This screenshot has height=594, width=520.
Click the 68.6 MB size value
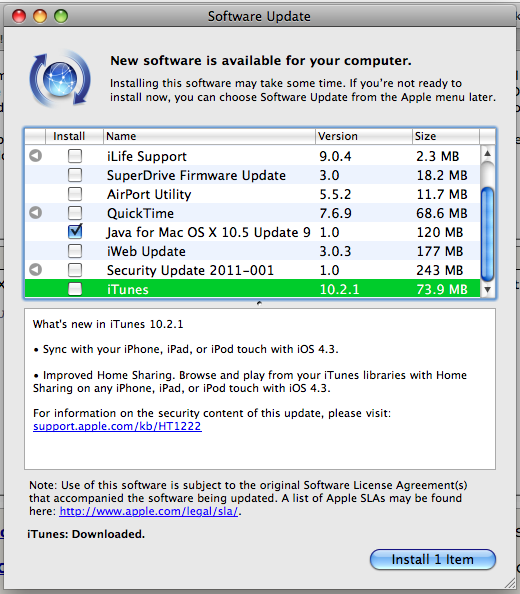(x=442, y=213)
